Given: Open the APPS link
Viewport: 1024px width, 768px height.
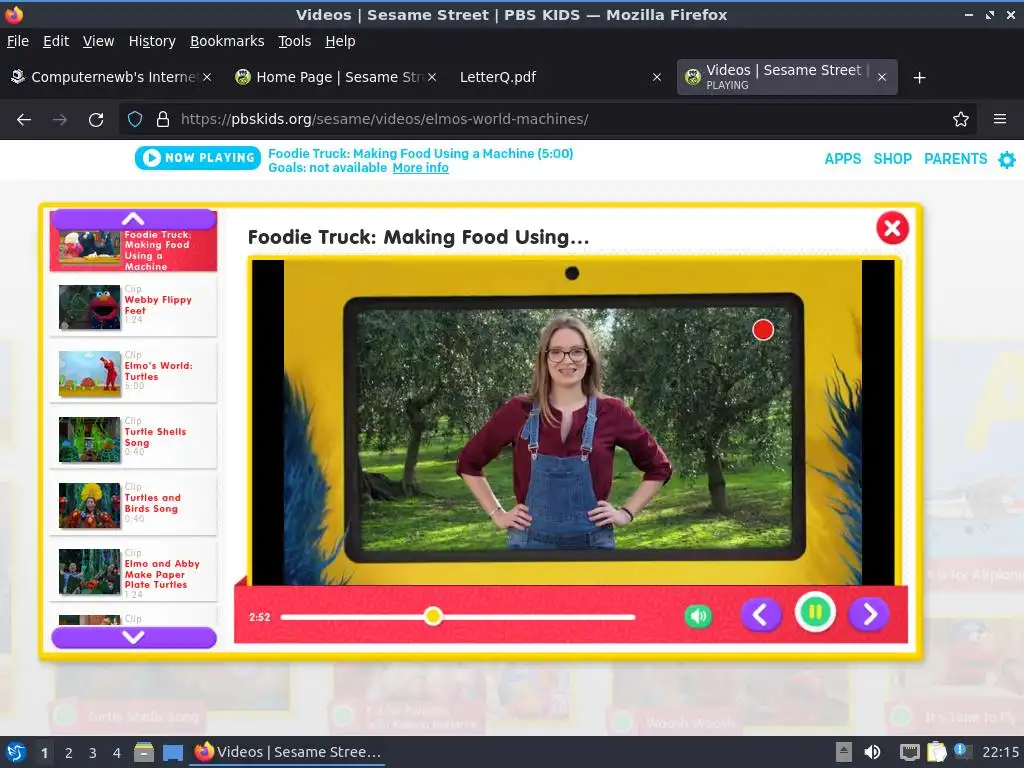Looking at the screenshot, I should point(842,159).
